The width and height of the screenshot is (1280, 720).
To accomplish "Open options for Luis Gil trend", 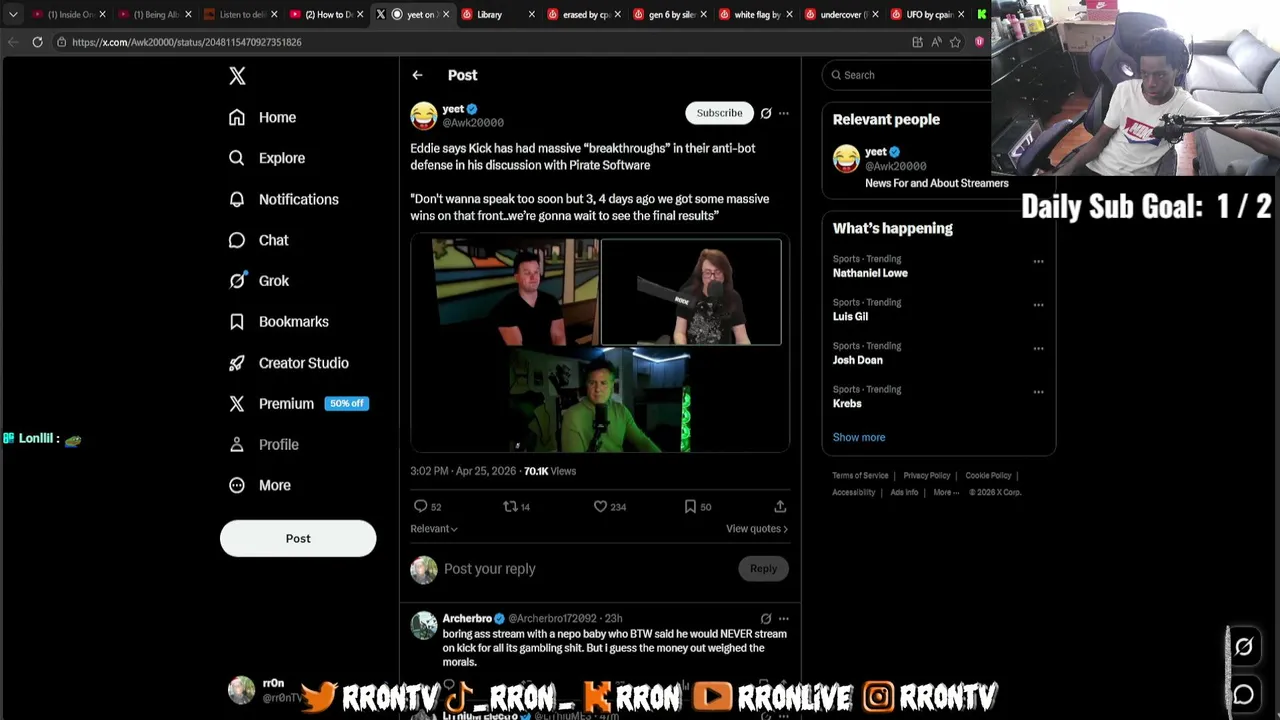I will click(1038, 305).
